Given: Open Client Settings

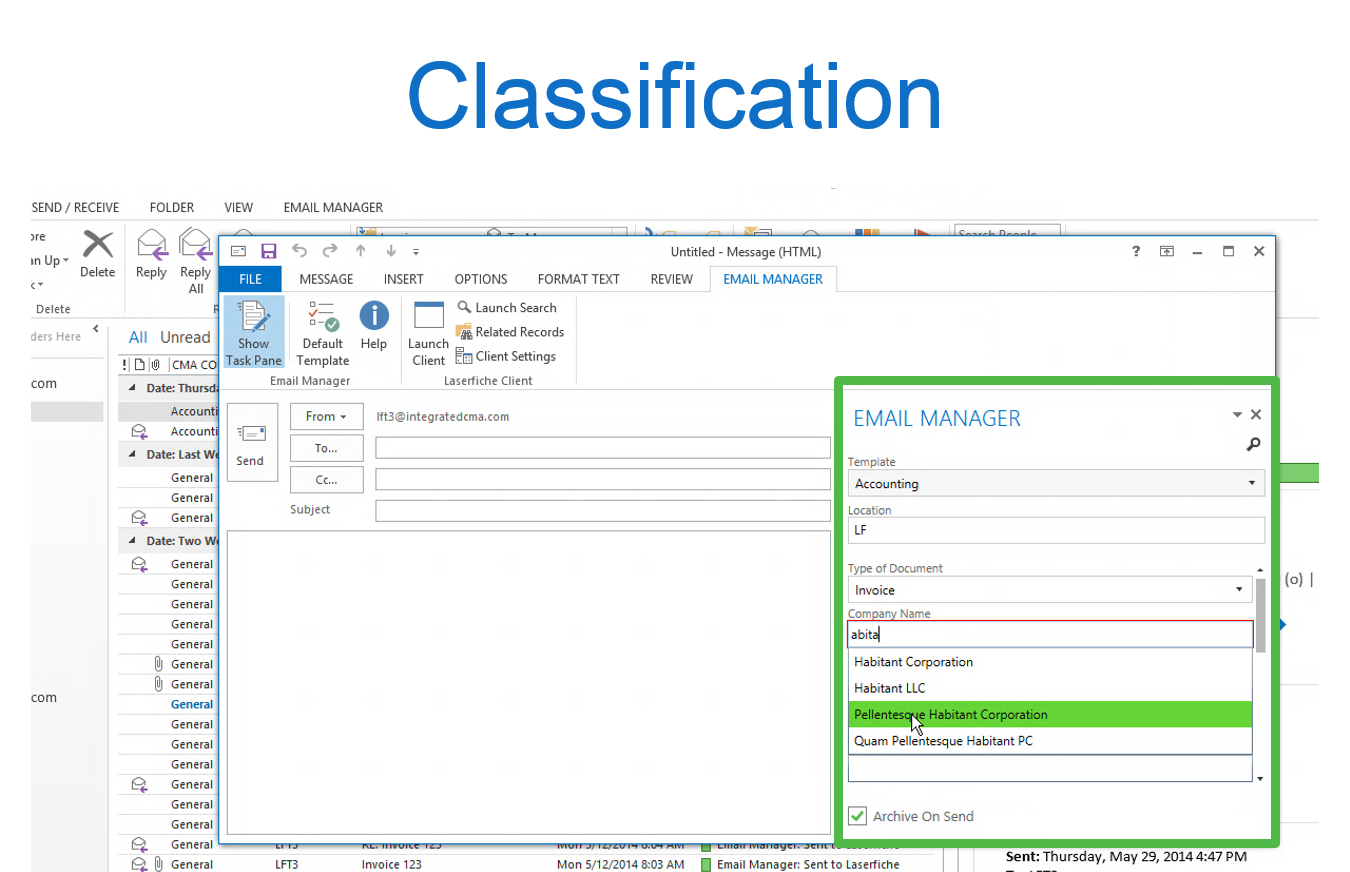Looking at the screenshot, I should tap(506, 356).
